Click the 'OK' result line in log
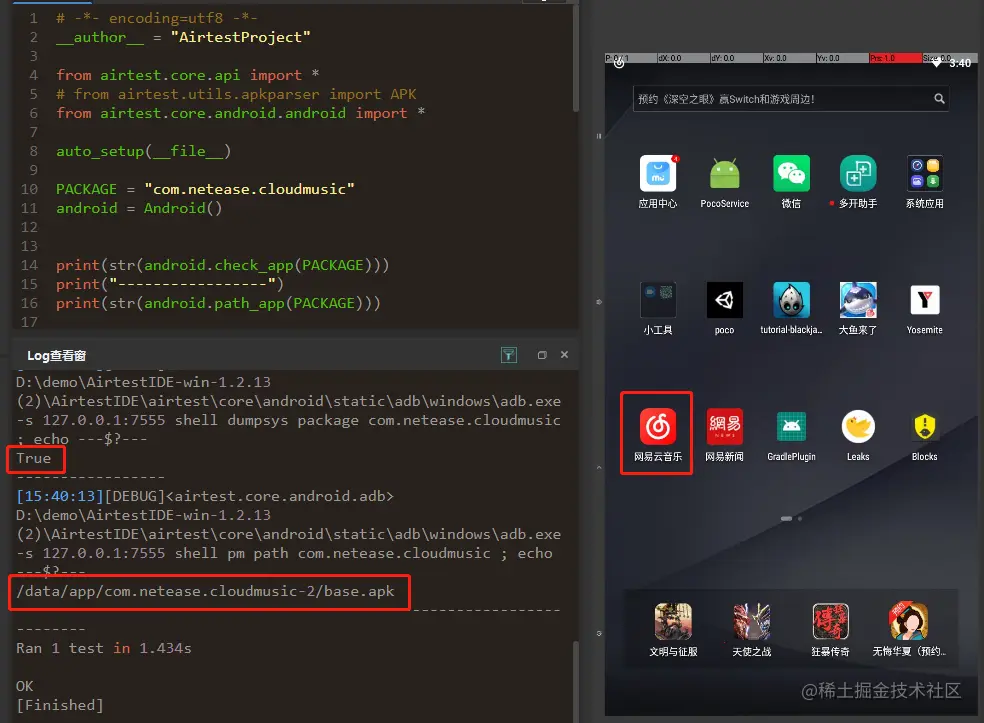The image size is (984, 723). pos(24,686)
